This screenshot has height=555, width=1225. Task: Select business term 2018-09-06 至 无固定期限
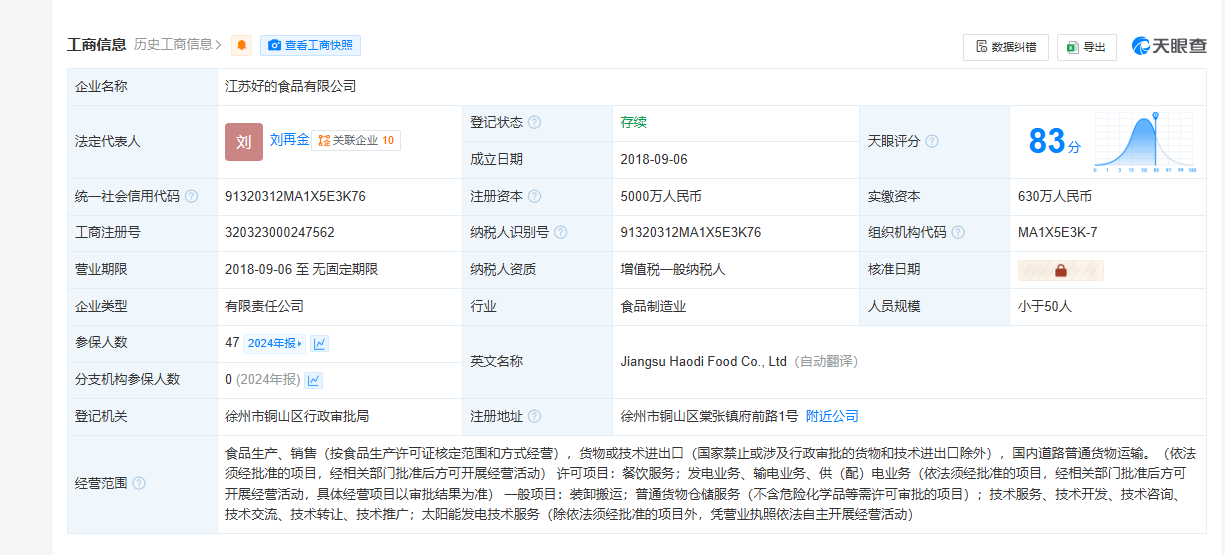coord(302,270)
